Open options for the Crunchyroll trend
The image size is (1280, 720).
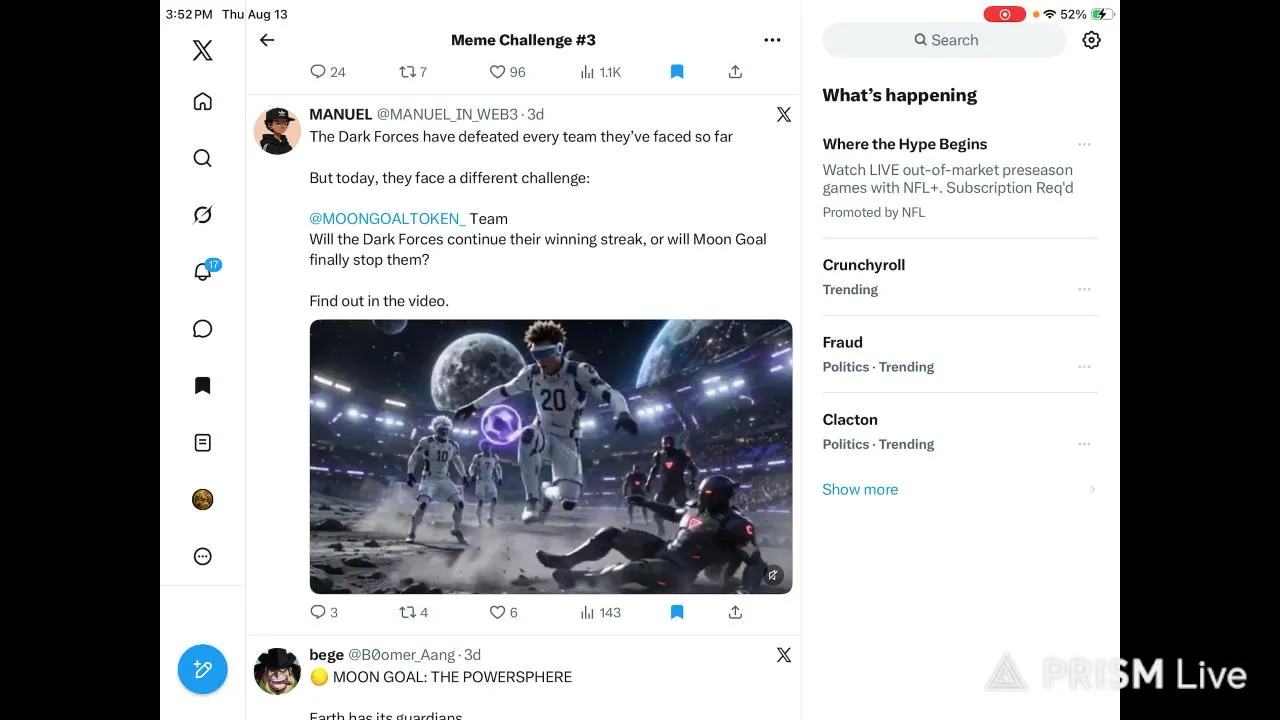tap(1084, 289)
